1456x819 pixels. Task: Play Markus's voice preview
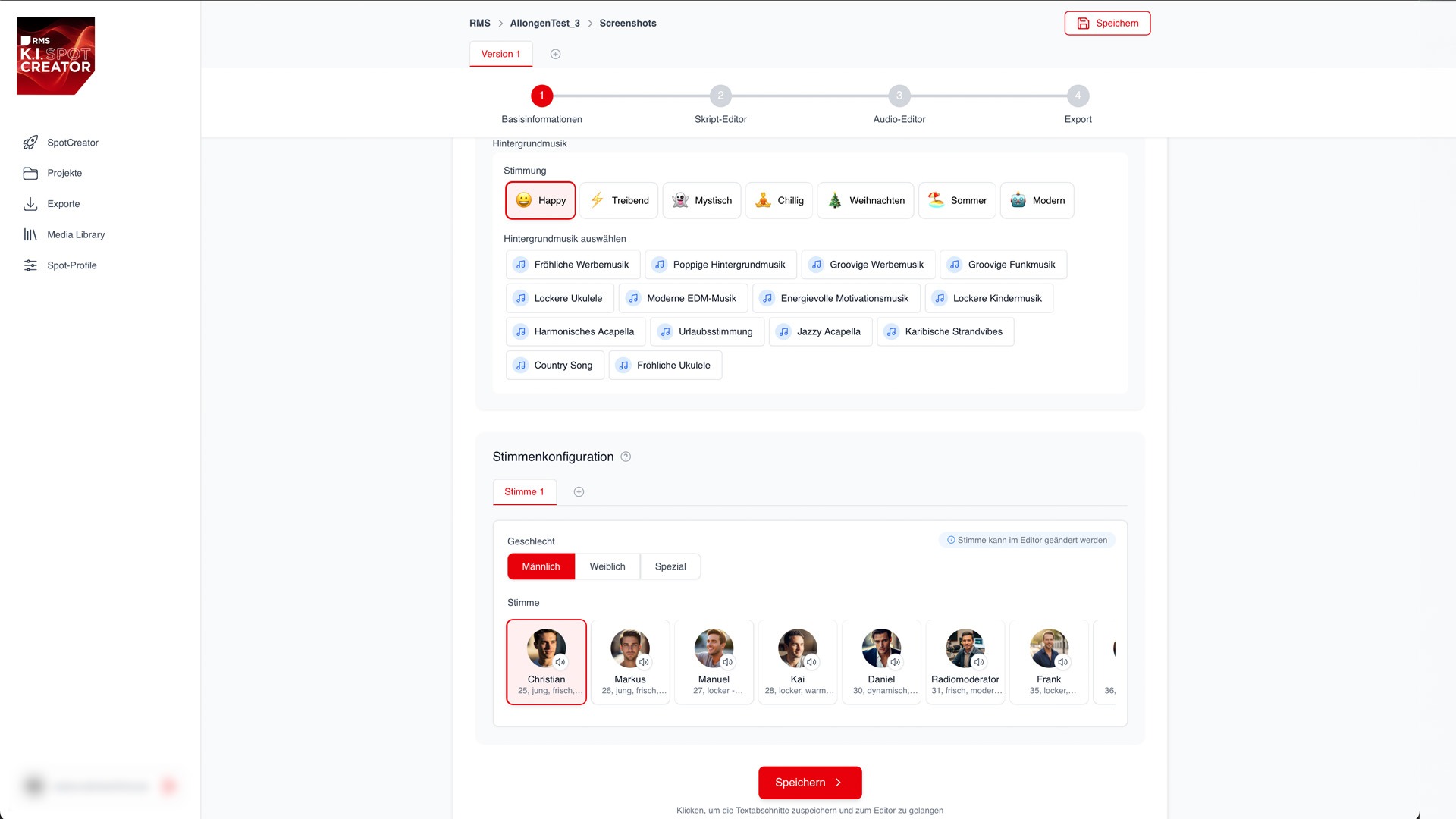644,661
